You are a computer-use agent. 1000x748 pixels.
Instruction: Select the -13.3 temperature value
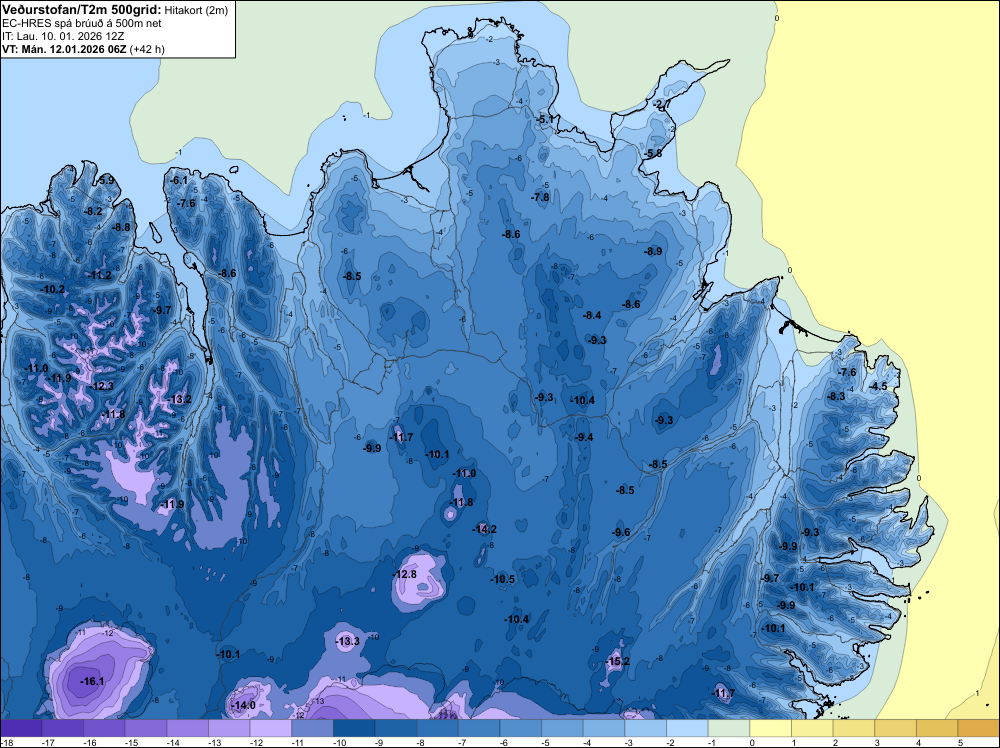[348, 641]
